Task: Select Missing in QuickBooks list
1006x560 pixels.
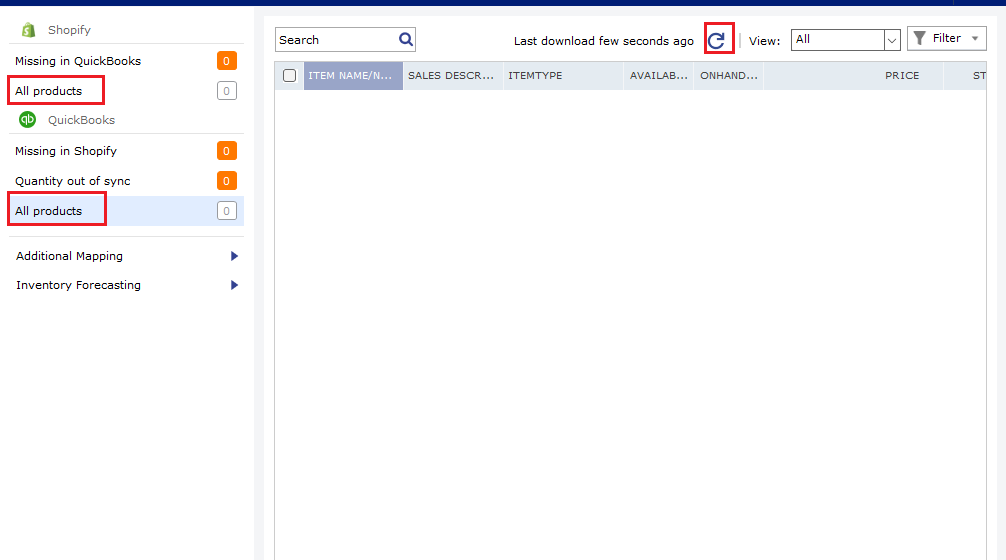Action: click(x=126, y=61)
